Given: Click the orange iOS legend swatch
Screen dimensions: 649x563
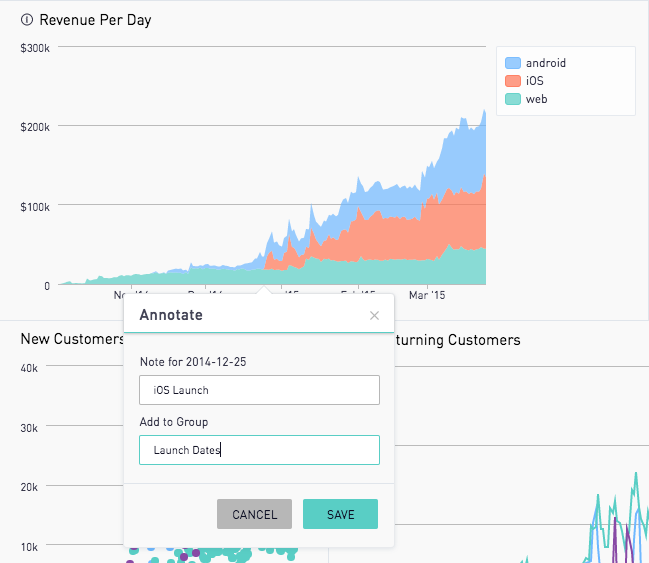Looking at the screenshot, I should (x=513, y=81).
